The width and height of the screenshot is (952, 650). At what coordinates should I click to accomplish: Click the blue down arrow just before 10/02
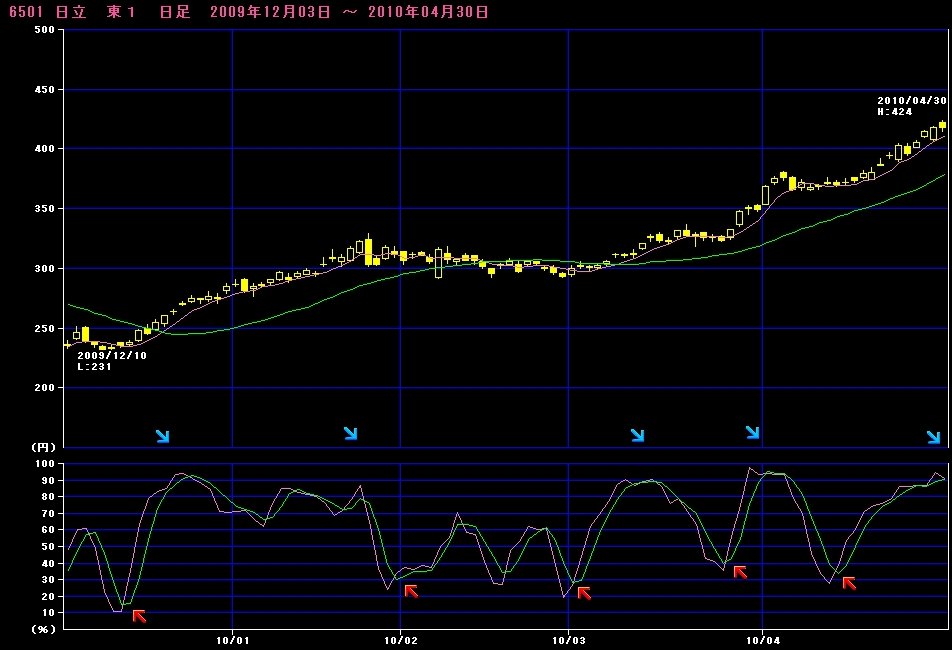point(350,433)
